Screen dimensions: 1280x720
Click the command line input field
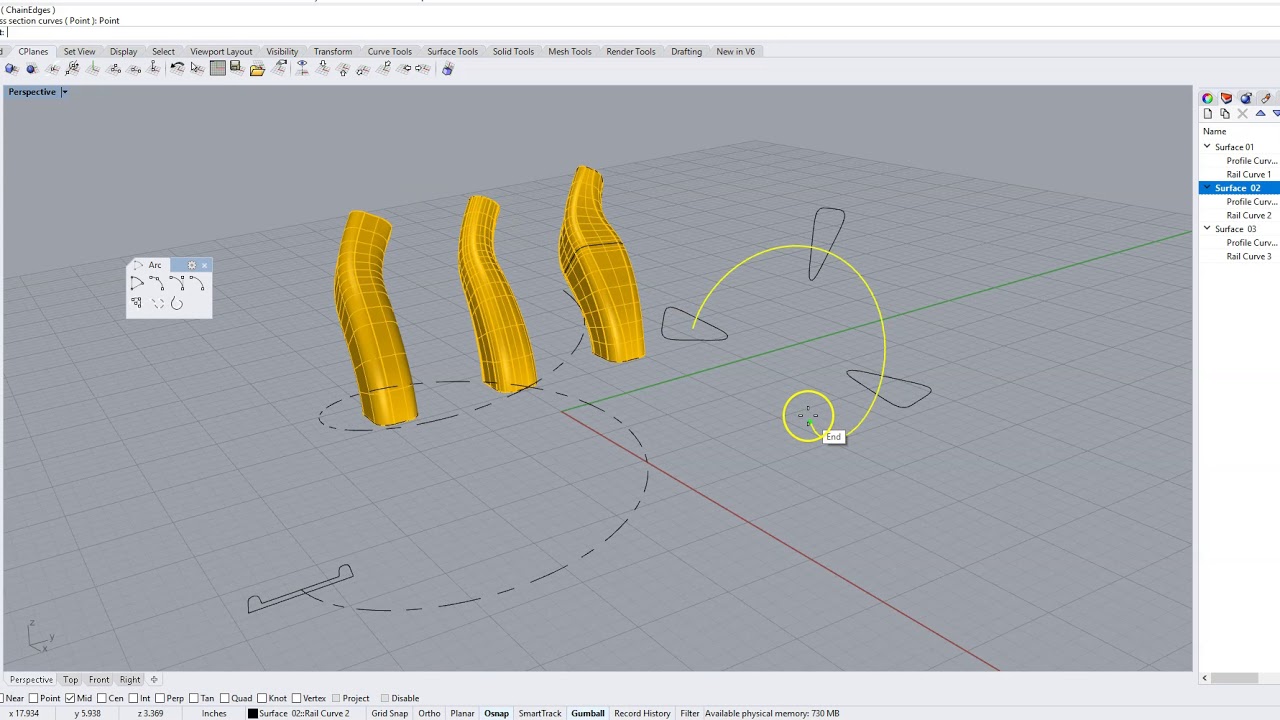coord(640,32)
